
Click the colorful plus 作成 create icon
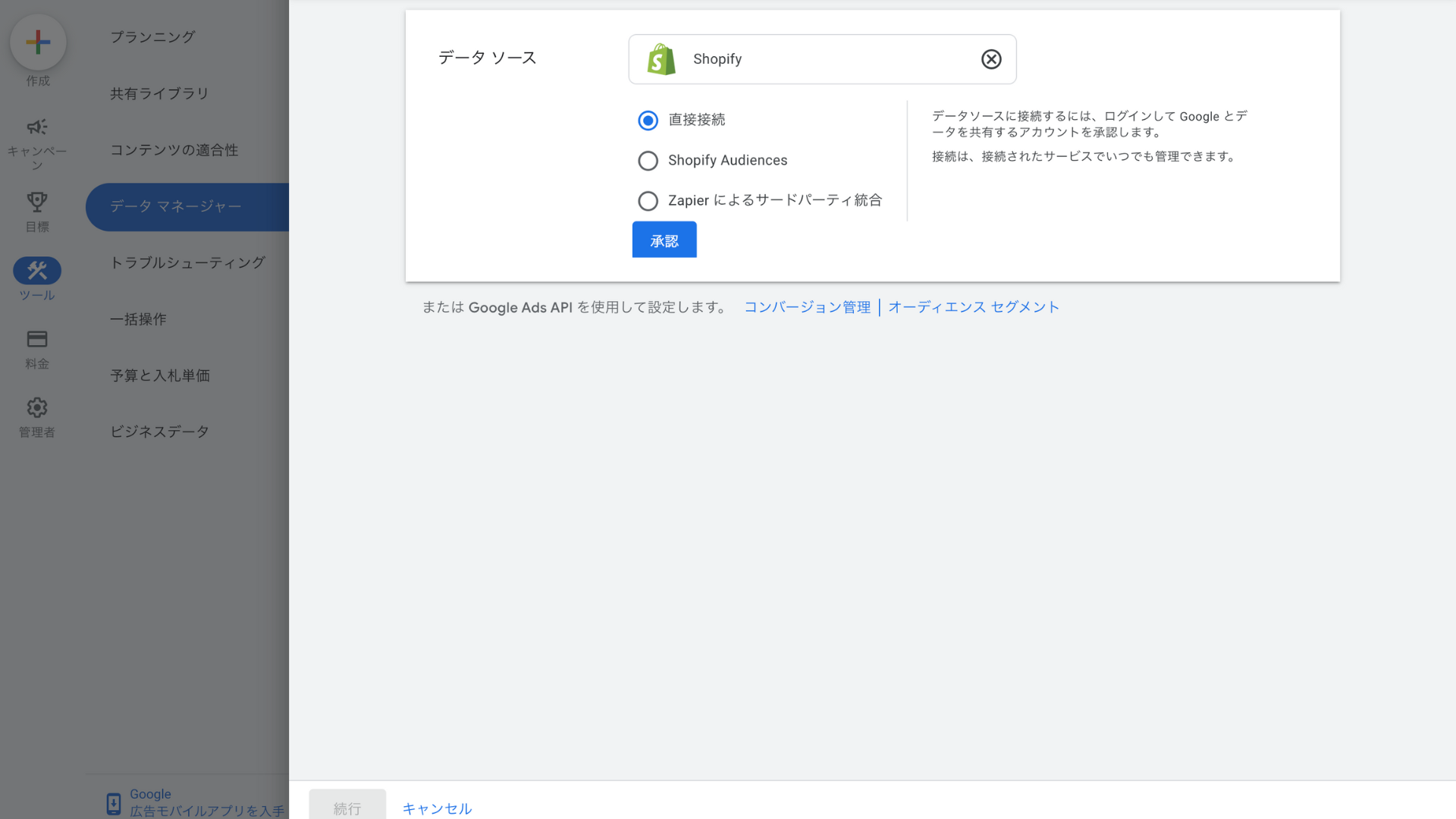pyautogui.click(x=38, y=42)
